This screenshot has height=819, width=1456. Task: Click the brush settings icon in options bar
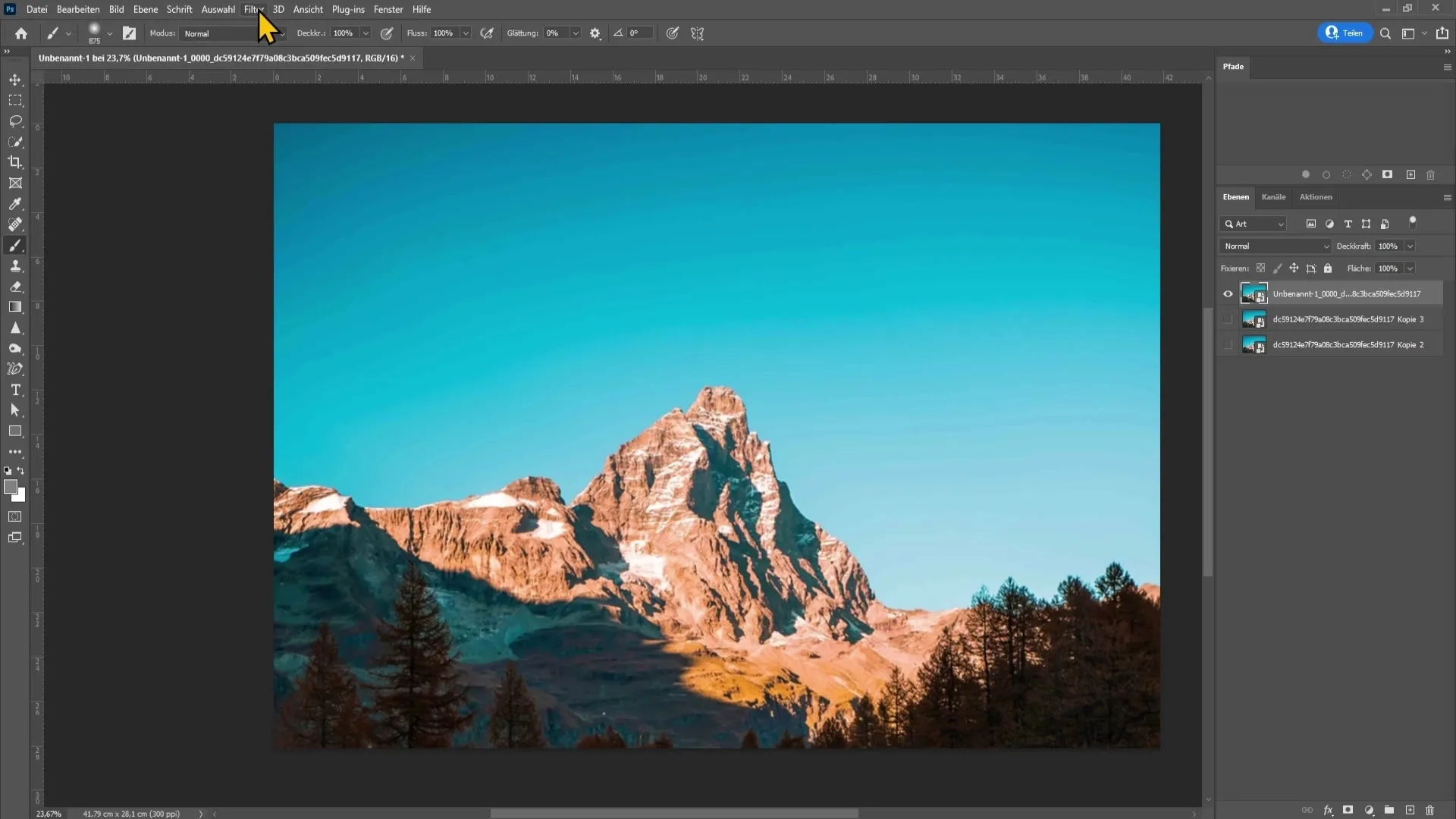(129, 33)
